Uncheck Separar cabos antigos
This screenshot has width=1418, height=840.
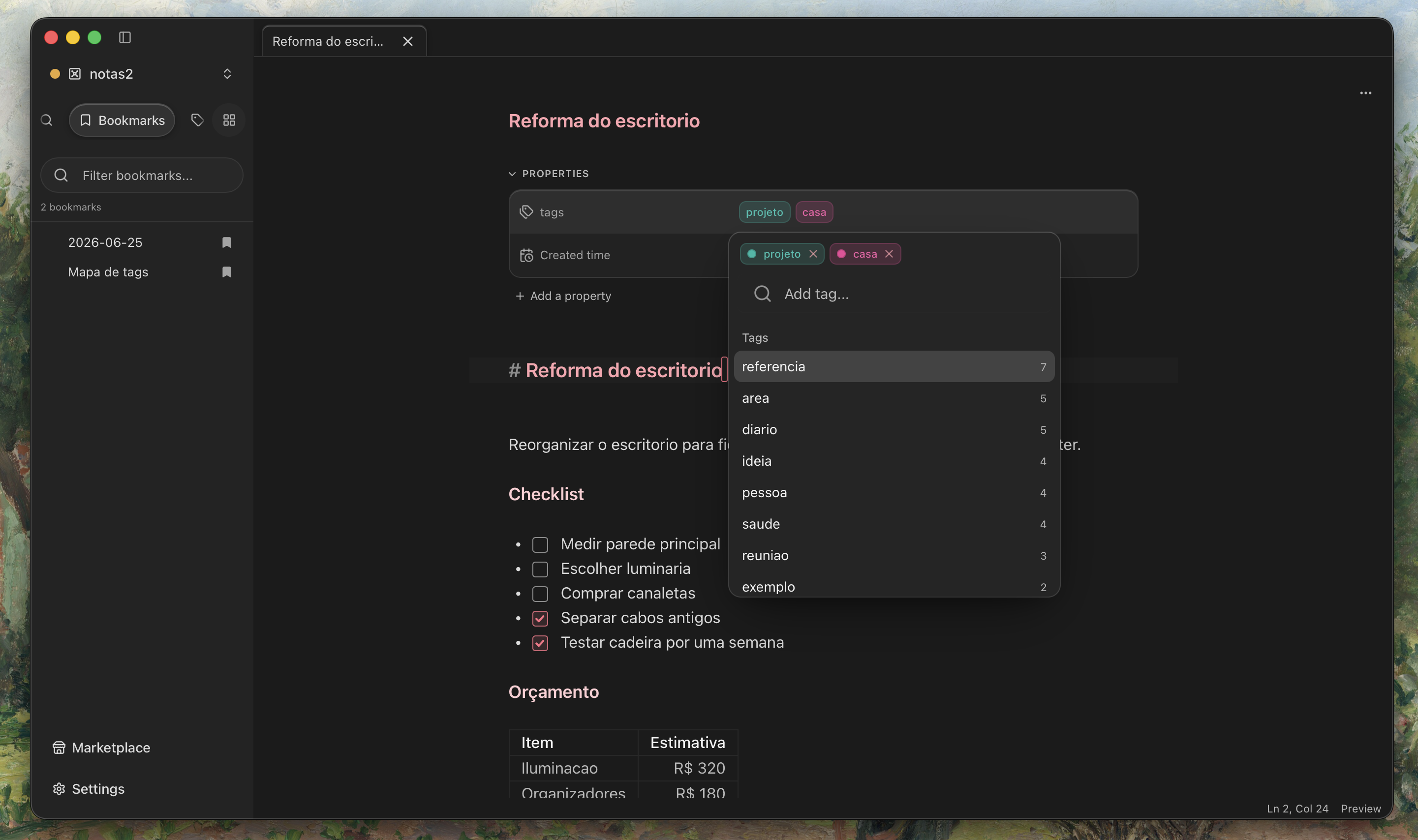[x=540, y=619]
